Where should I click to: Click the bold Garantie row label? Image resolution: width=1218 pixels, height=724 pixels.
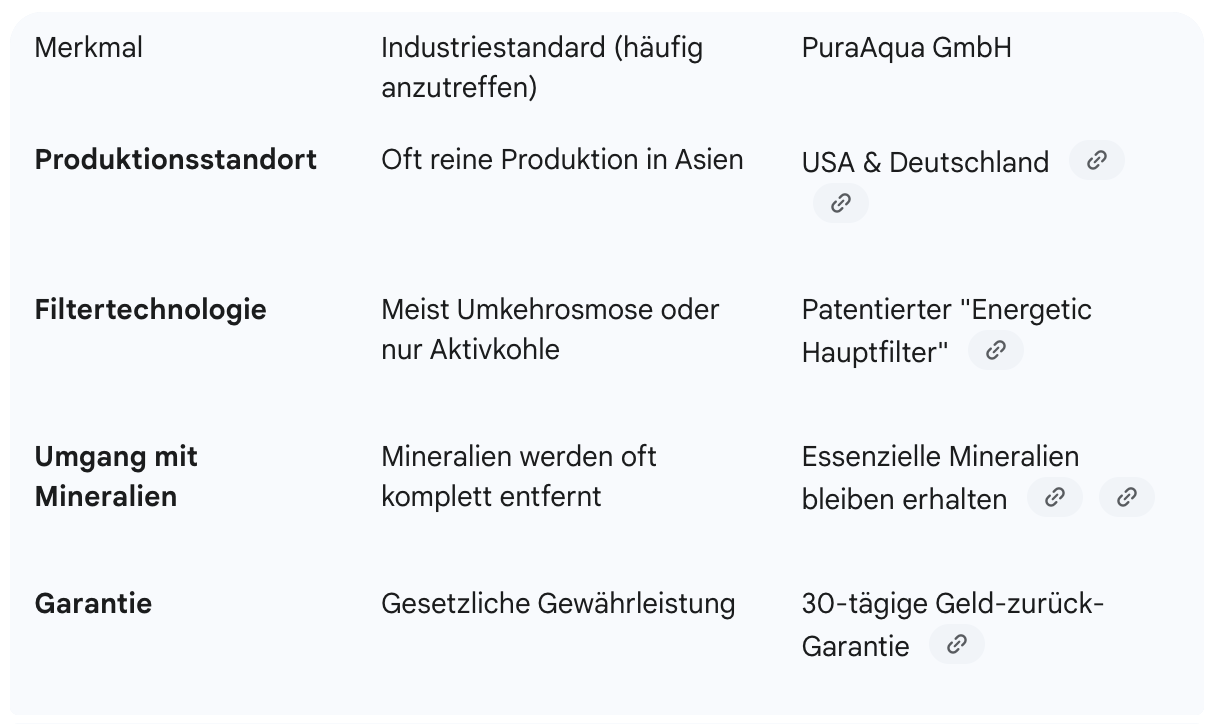pyautogui.click(x=93, y=603)
